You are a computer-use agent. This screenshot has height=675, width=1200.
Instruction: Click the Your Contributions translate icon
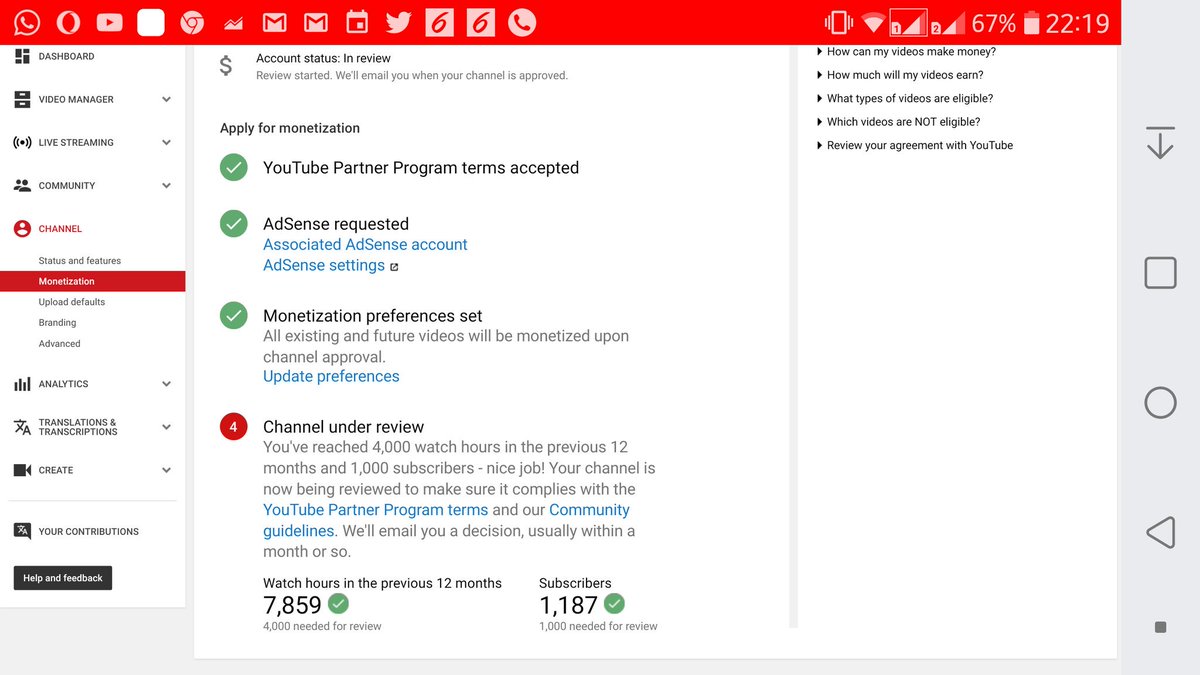[22, 531]
